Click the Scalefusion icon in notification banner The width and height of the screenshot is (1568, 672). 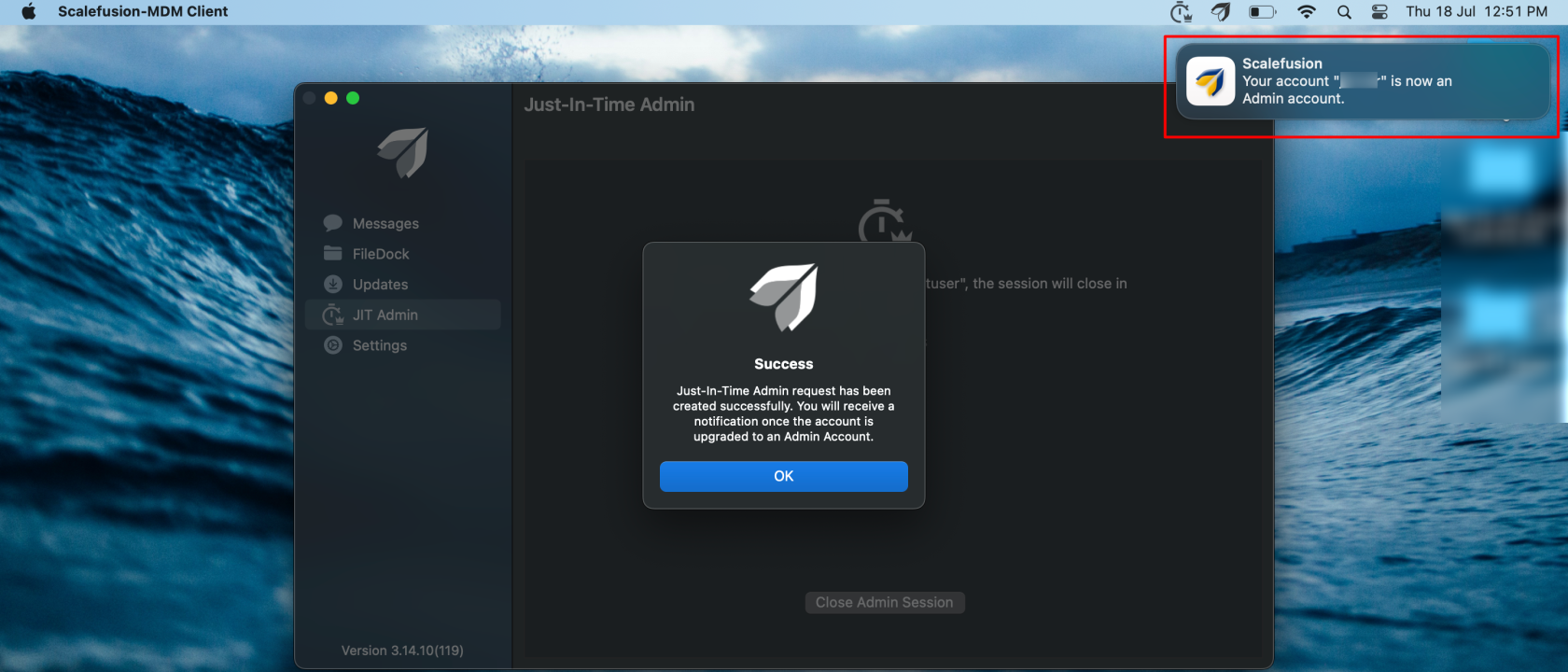[1211, 81]
